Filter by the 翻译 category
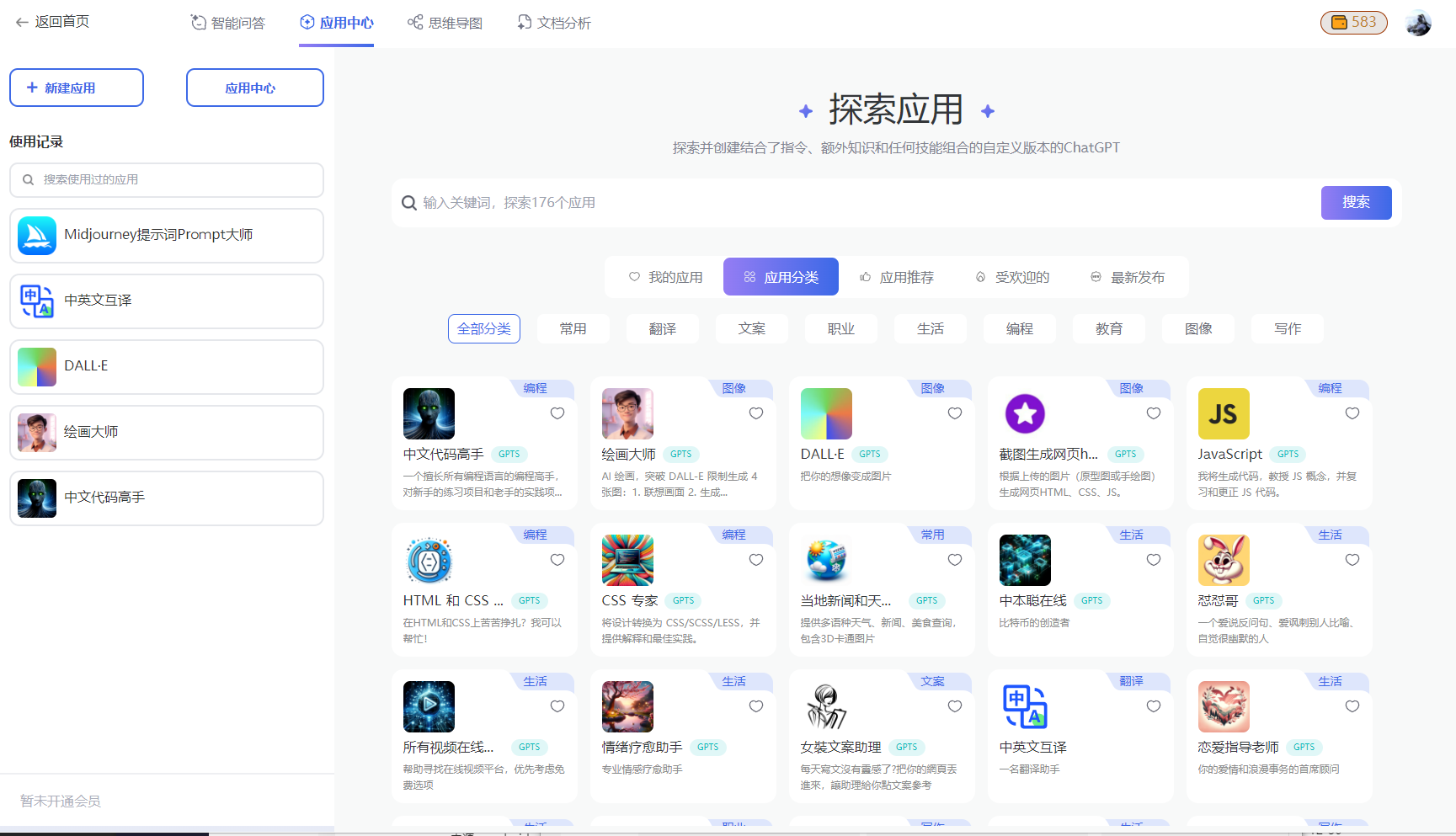This screenshot has width=1456, height=836. pos(663,328)
